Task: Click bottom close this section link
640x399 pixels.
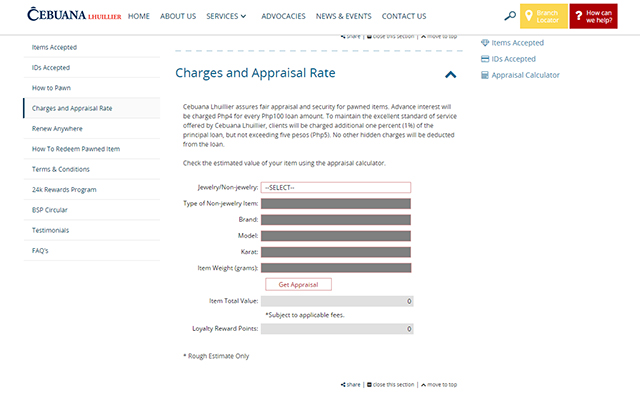Action: [391, 384]
